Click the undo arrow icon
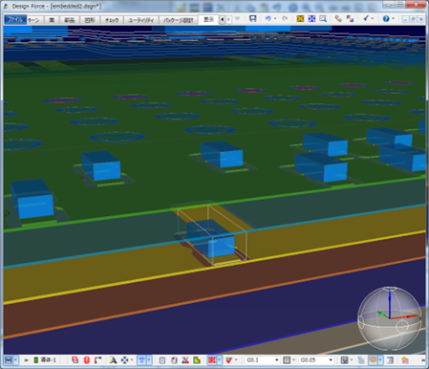Image resolution: width=429 pixels, height=369 pixels. tap(268, 19)
